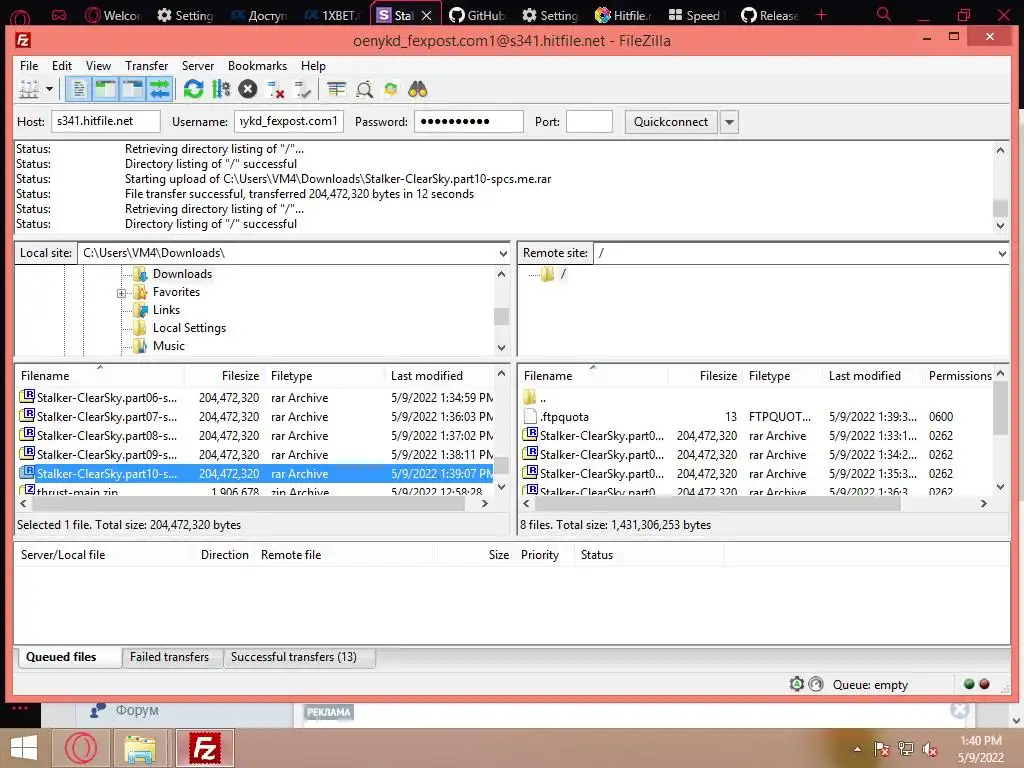Select remote .ftpquota file
Screen dimensions: 1024x768
(x=757, y=417)
